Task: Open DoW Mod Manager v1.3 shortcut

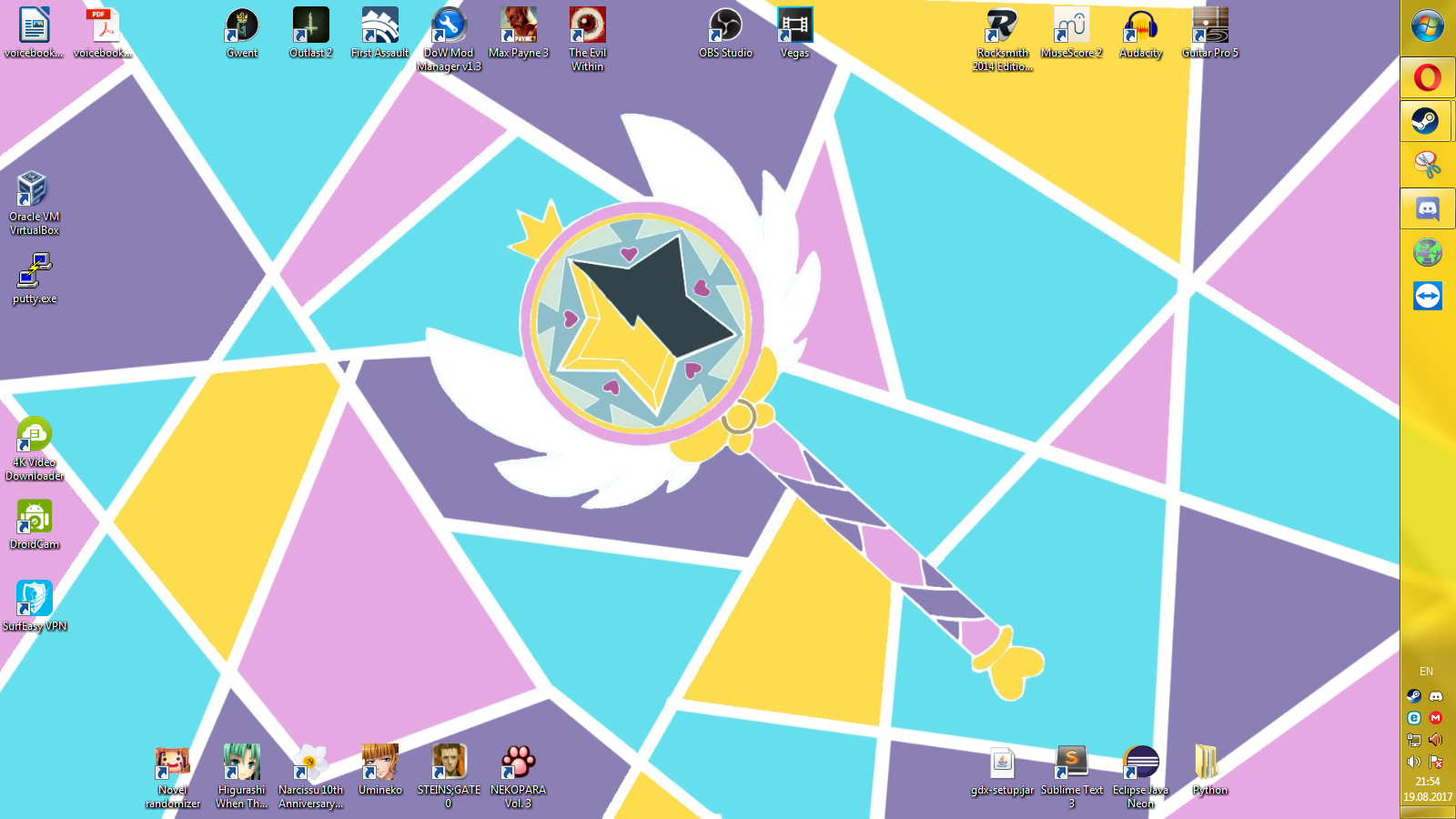Action: [450, 39]
